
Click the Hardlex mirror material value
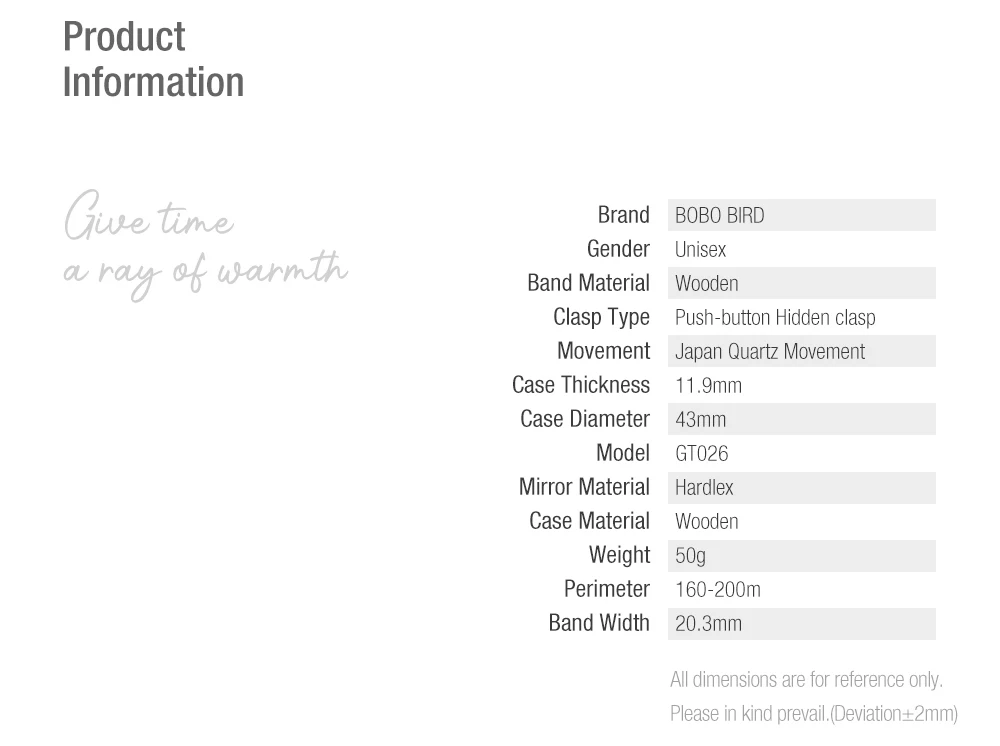(x=704, y=488)
